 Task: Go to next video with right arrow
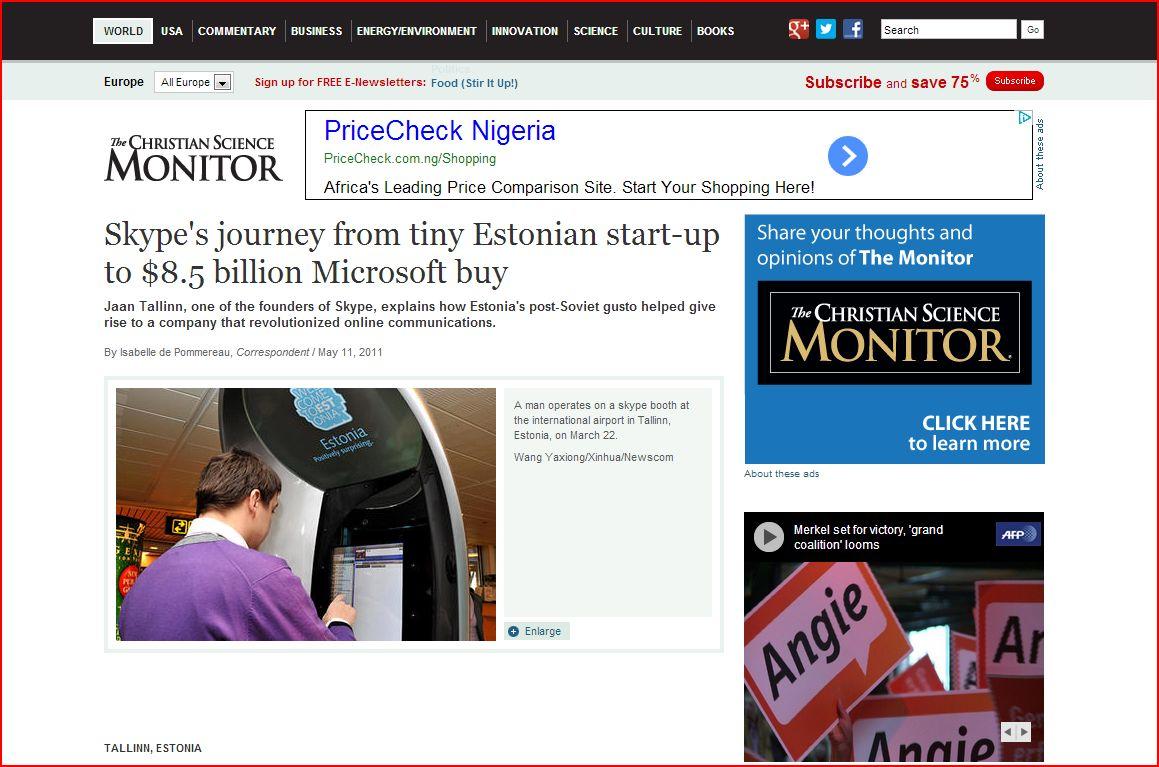point(1024,732)
